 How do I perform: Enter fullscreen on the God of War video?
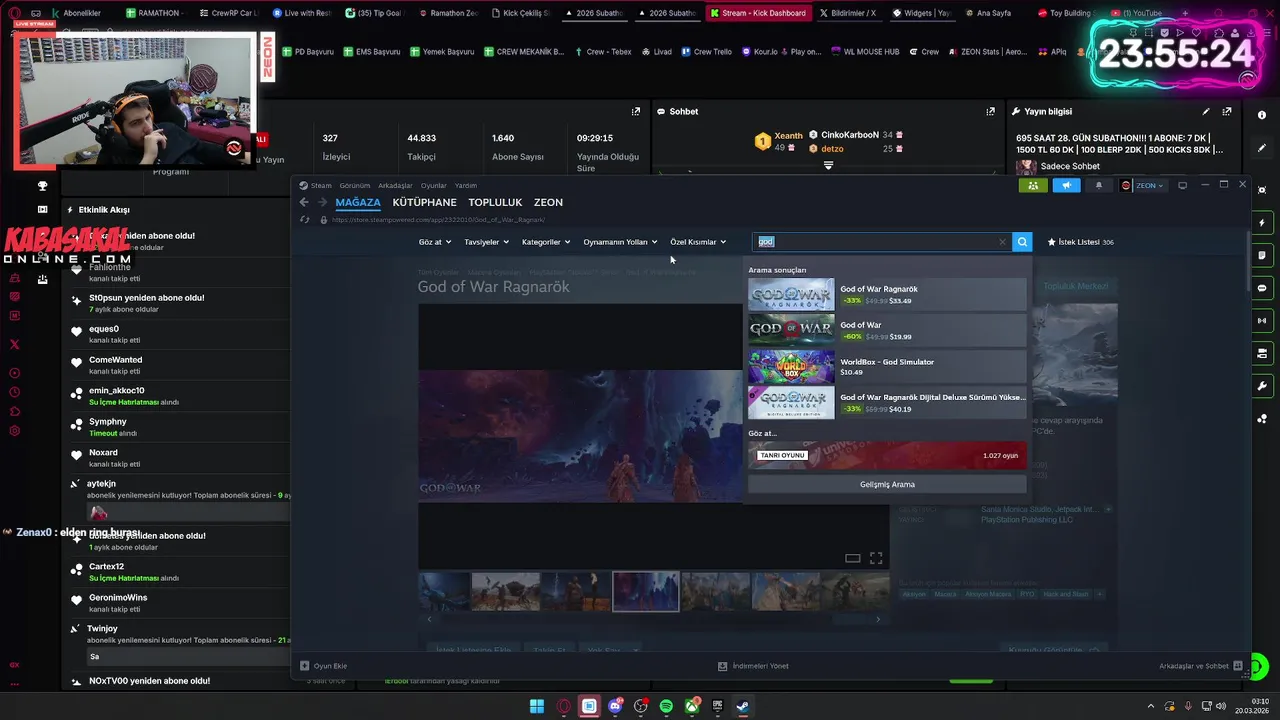pos(876,558)
